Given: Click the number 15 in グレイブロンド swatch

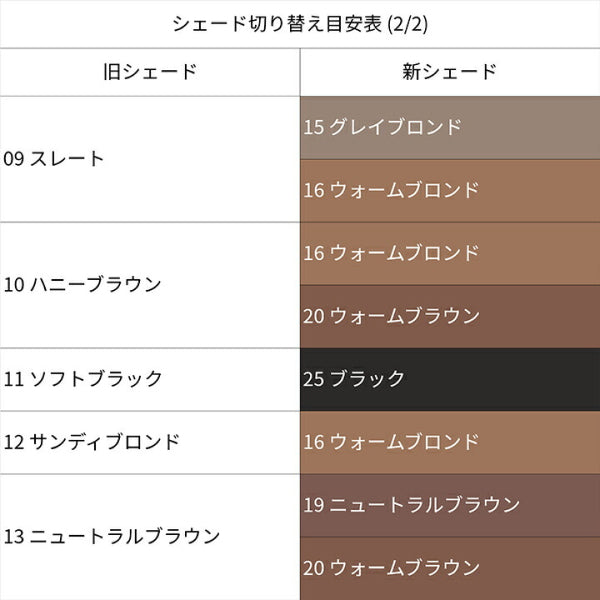Looking at the screenshot, I should (x=313, y=128).
